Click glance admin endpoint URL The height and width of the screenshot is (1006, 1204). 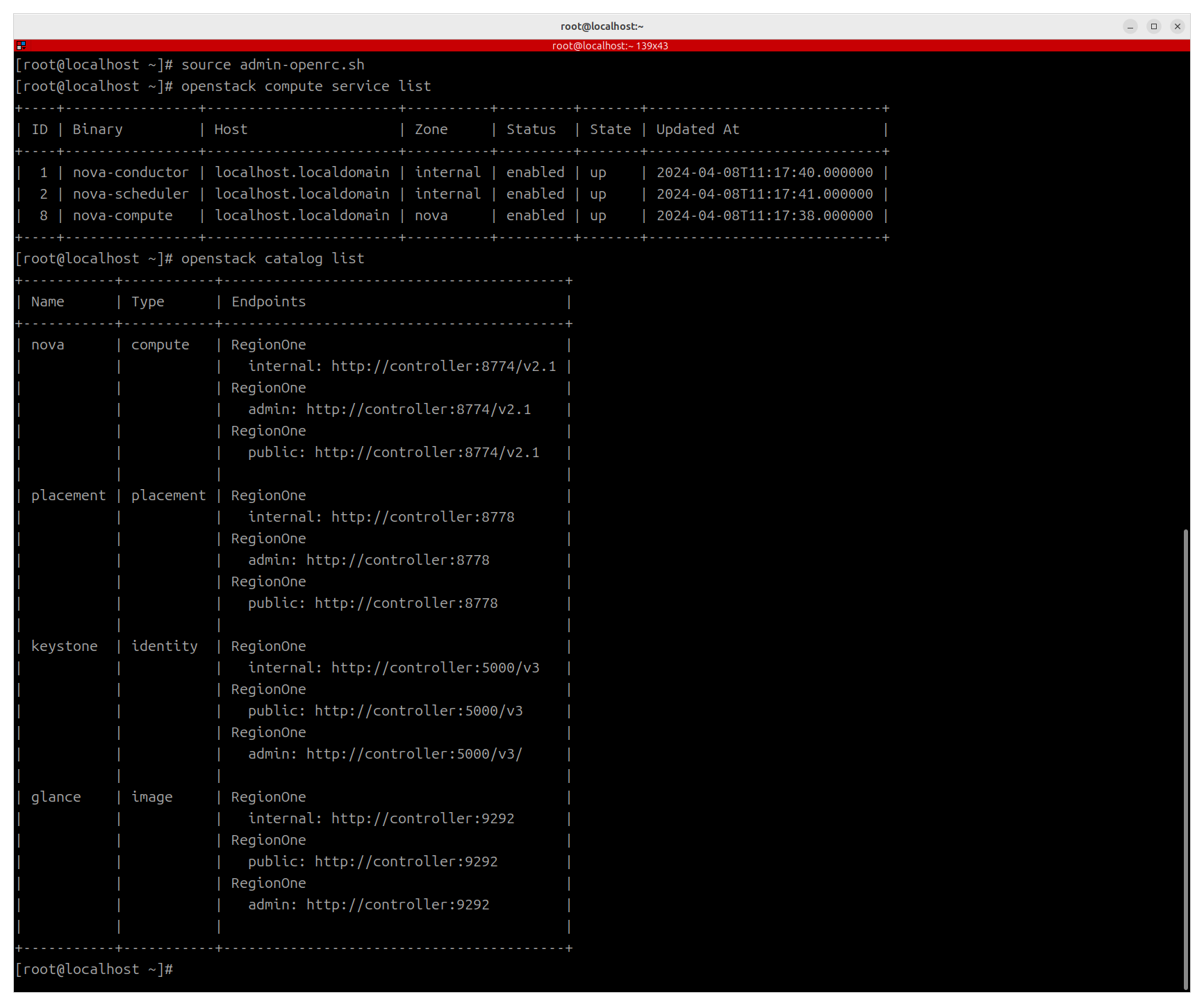point(398,905)
